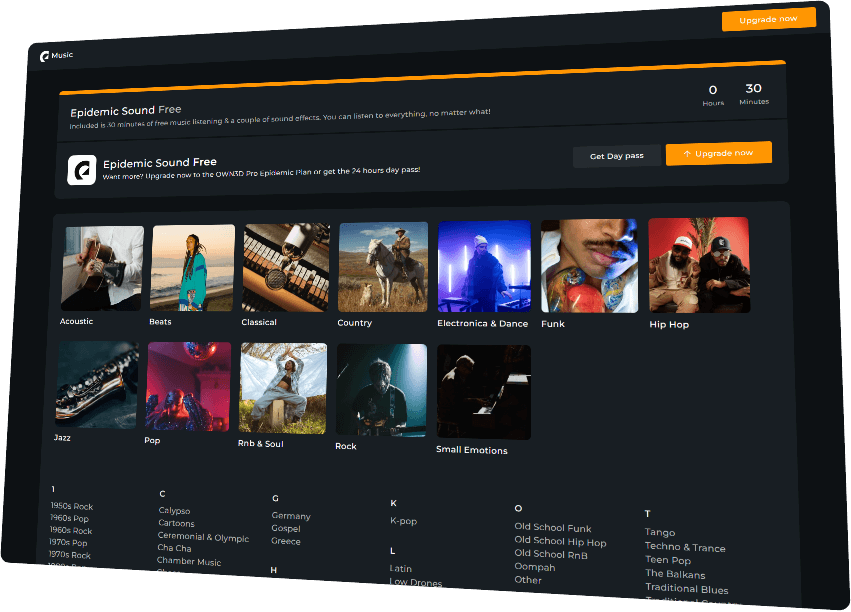Select the Latin genre link
The image size is (851, 612).
click(x=401, y=569)
